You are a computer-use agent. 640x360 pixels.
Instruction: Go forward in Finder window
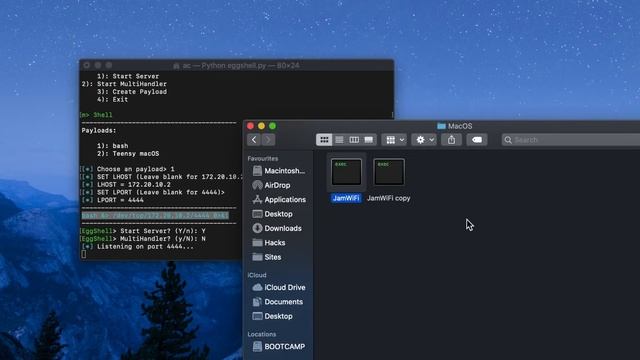tap(268, 140)
